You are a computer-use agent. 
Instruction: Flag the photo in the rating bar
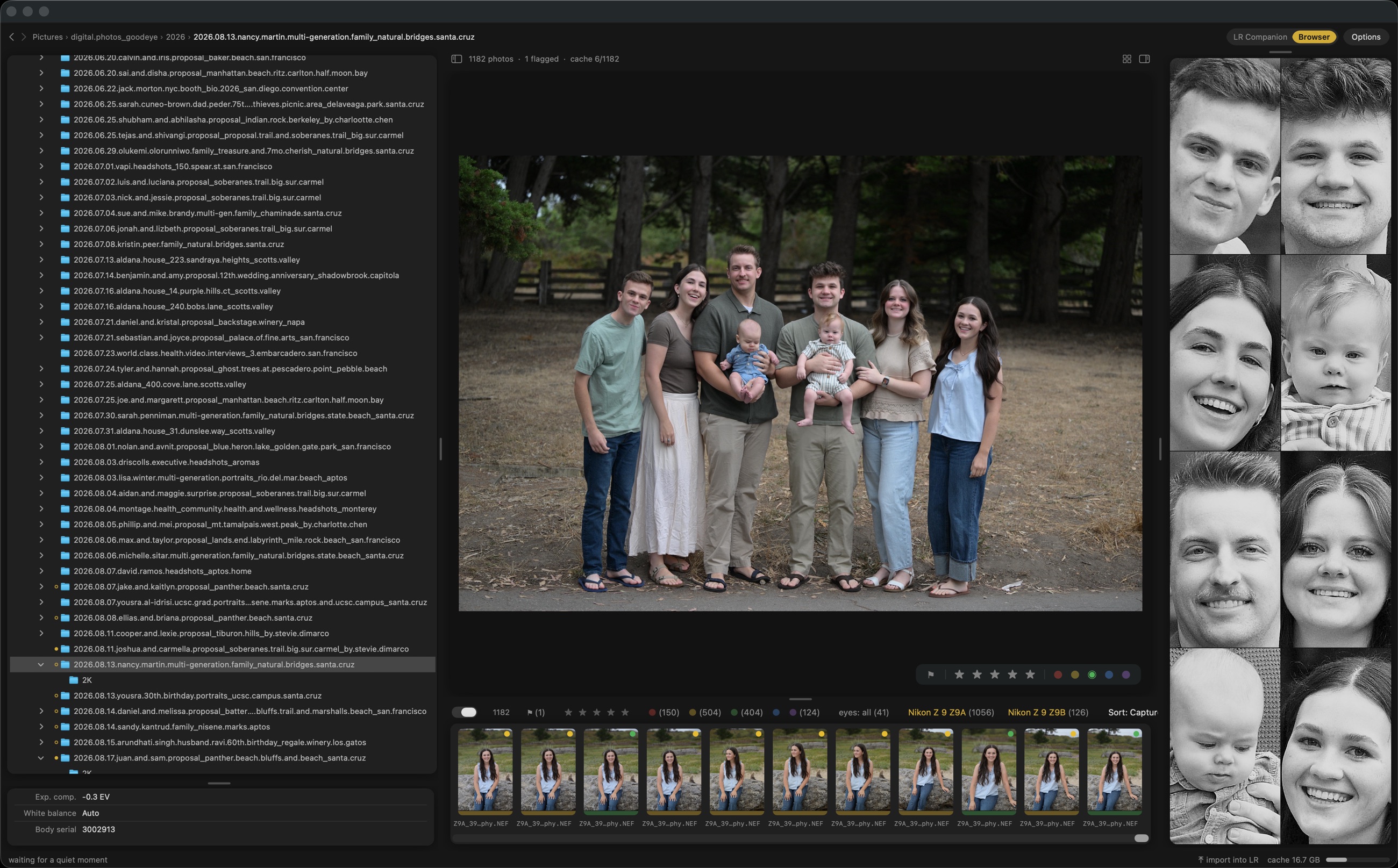coord(931,675)
